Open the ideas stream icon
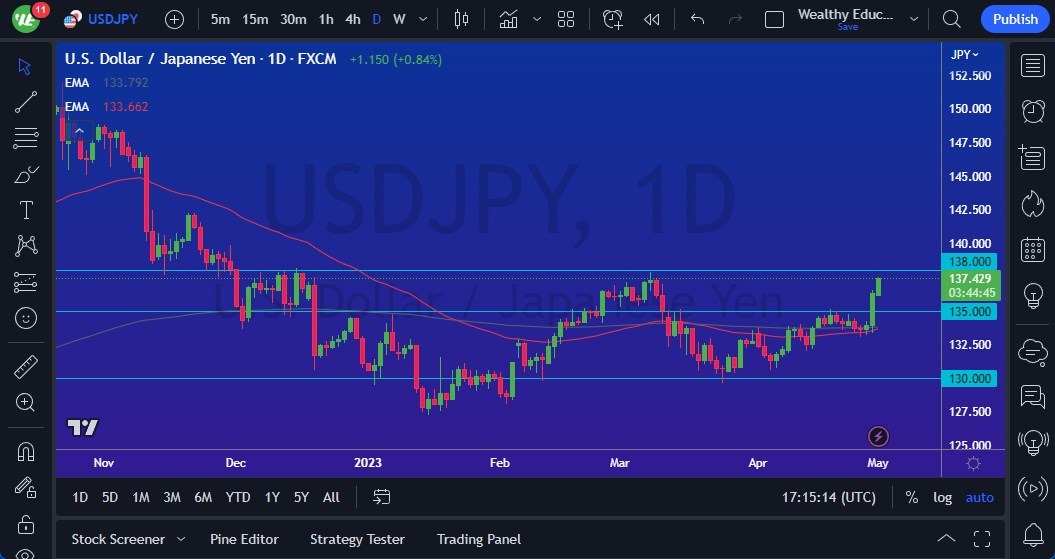 [1032, 442]
